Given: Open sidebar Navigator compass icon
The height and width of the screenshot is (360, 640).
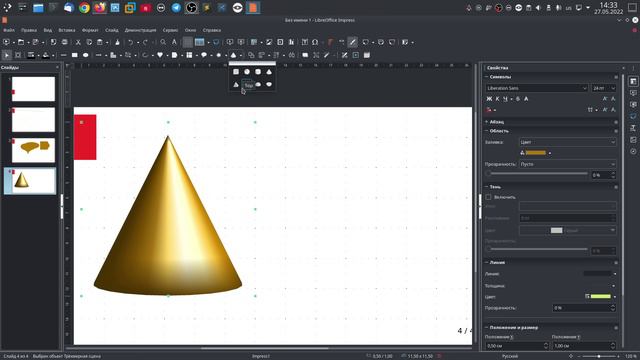Looking at the screenshot, I should (633, 151).
